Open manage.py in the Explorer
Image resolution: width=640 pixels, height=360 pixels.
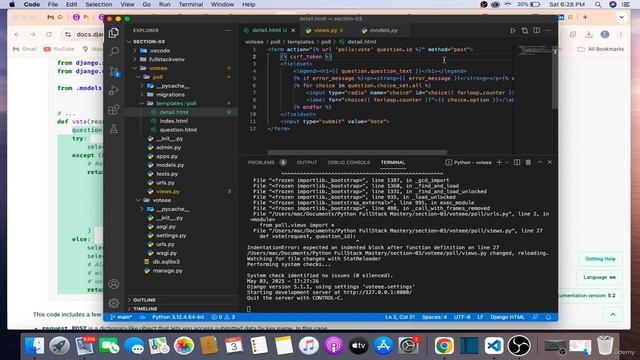[167, 271]
